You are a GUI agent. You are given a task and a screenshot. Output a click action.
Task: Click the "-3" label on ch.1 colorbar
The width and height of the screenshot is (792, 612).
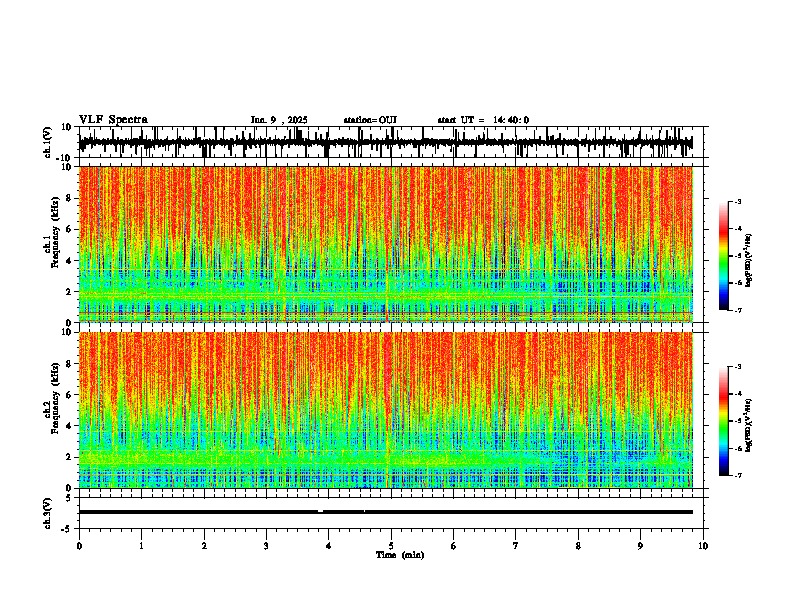pyautogui.click(x=738, y=201)
